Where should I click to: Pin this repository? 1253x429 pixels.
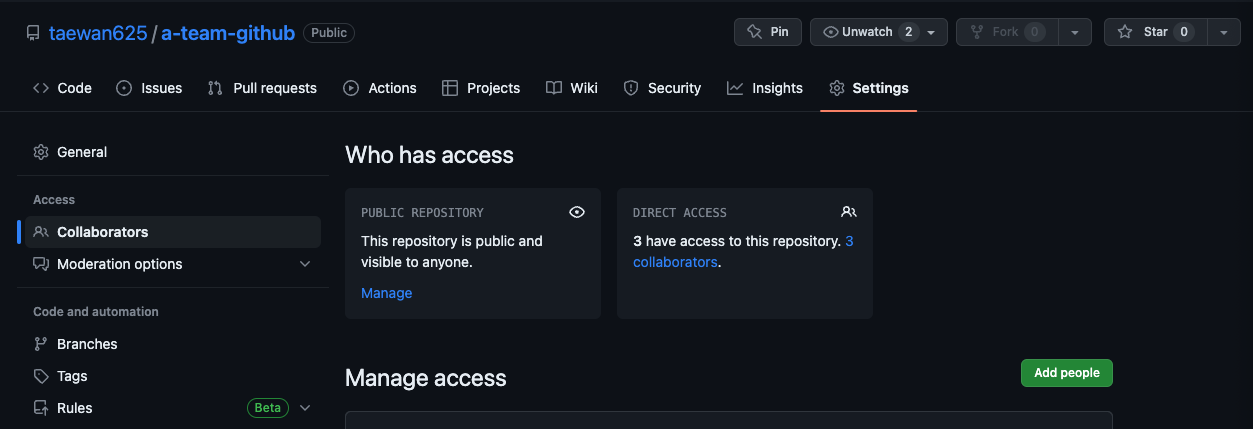(767, 32)
